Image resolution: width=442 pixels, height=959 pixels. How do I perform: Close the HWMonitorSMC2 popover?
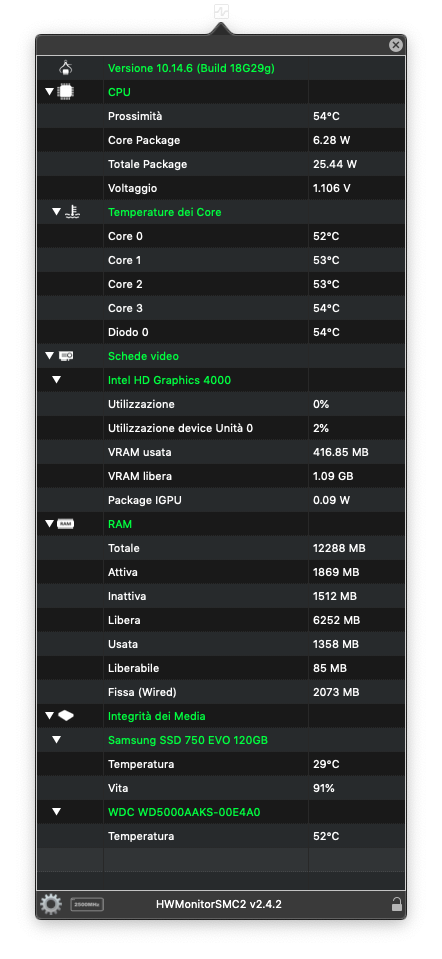point(396,45)
